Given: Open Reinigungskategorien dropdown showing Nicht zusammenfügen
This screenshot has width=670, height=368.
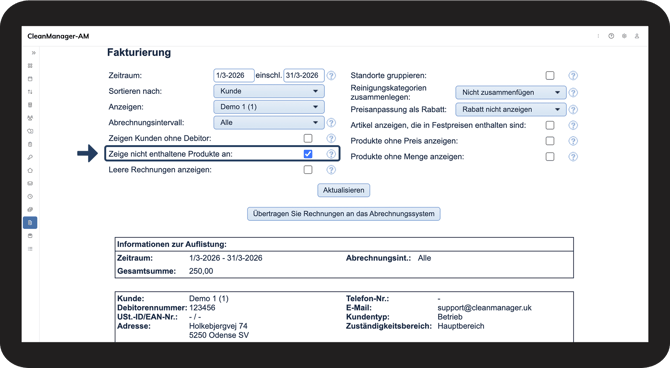Looking at the screenshot, I should 511,92.
